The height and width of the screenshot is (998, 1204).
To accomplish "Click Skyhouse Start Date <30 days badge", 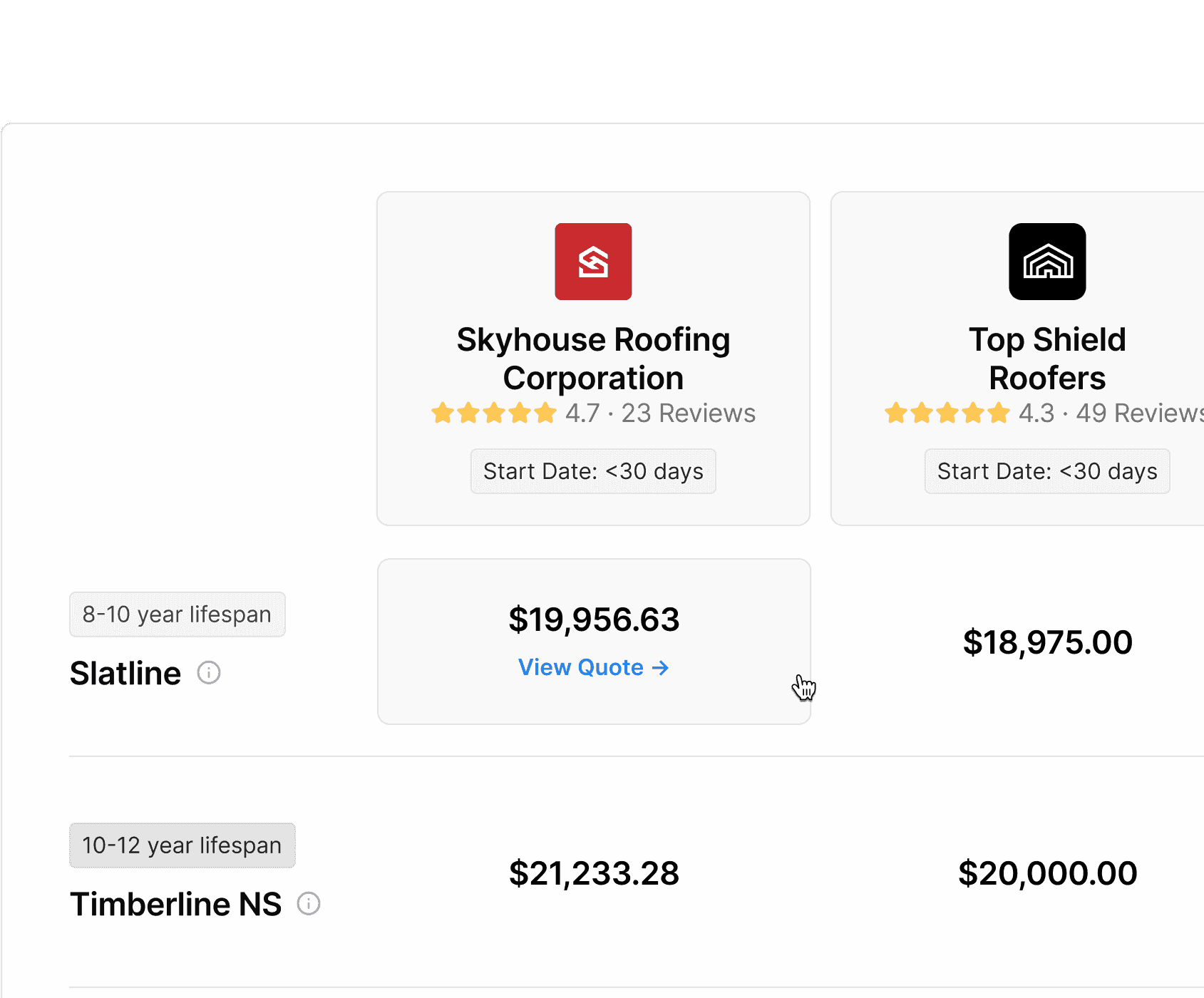I will pyautogui.click(x=593, y=471).
